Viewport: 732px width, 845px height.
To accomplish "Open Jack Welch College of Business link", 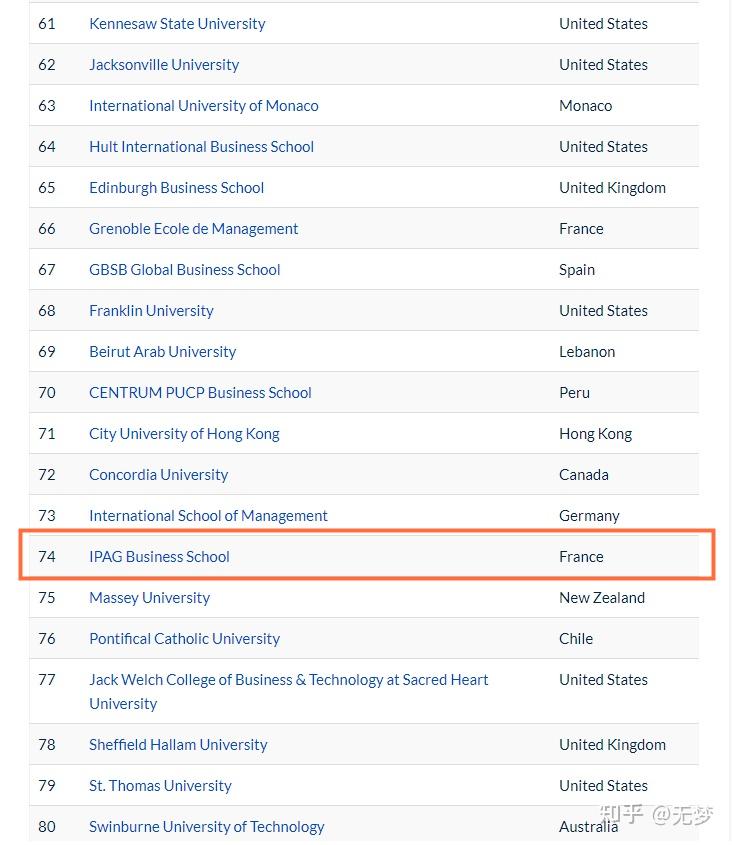I will (x=288, y=679).
